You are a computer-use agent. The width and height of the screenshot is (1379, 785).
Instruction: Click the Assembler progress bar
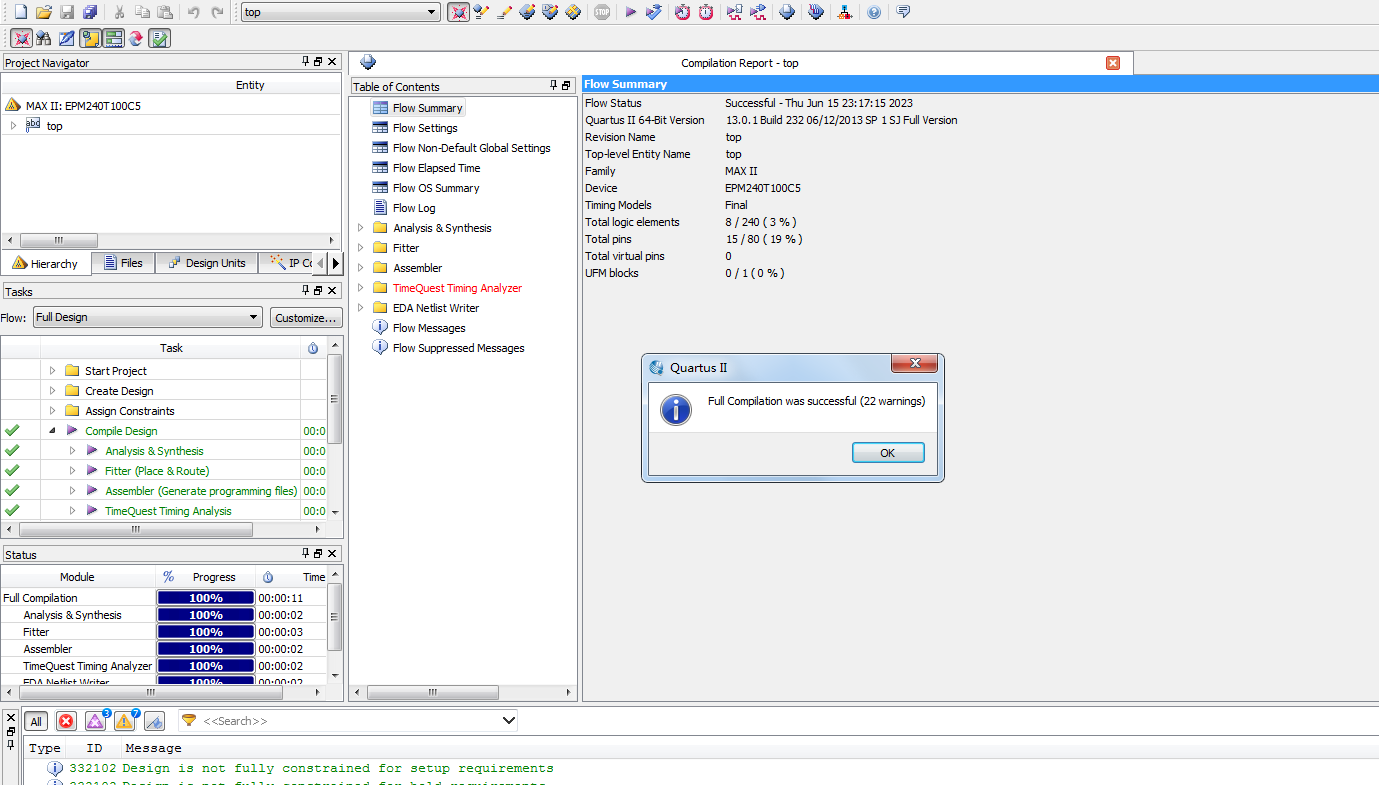[x=206, y=649]
